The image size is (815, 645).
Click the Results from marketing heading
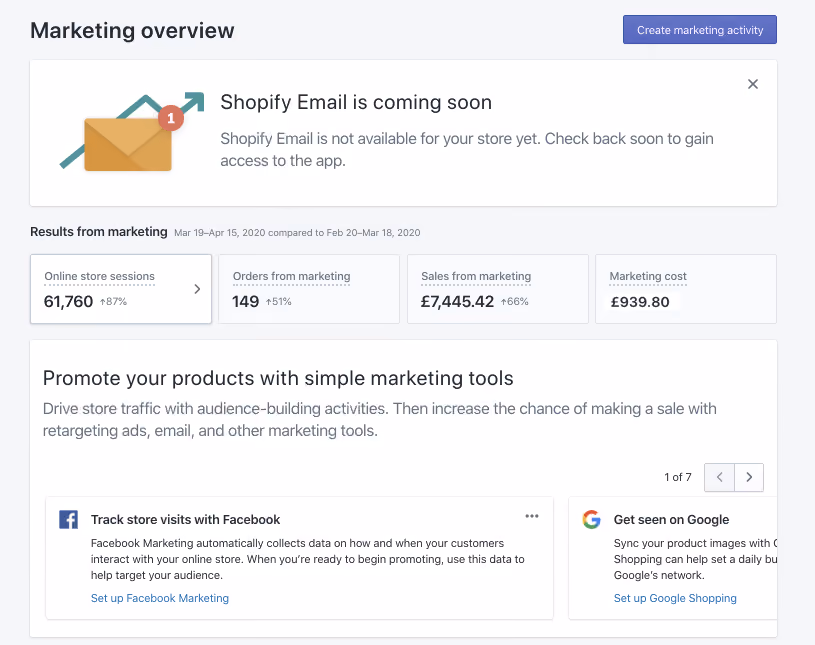click(x=99, y=232)
